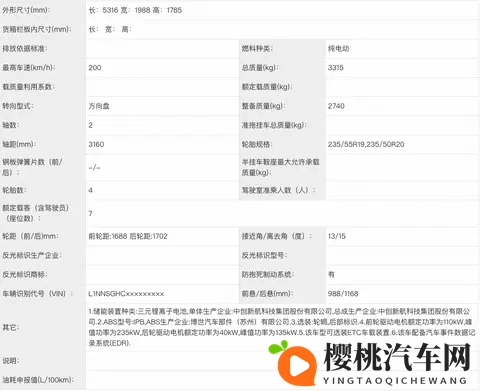Select the ABS value 有
This screenshot has height=391, width=480.
[x=331, y=275]
